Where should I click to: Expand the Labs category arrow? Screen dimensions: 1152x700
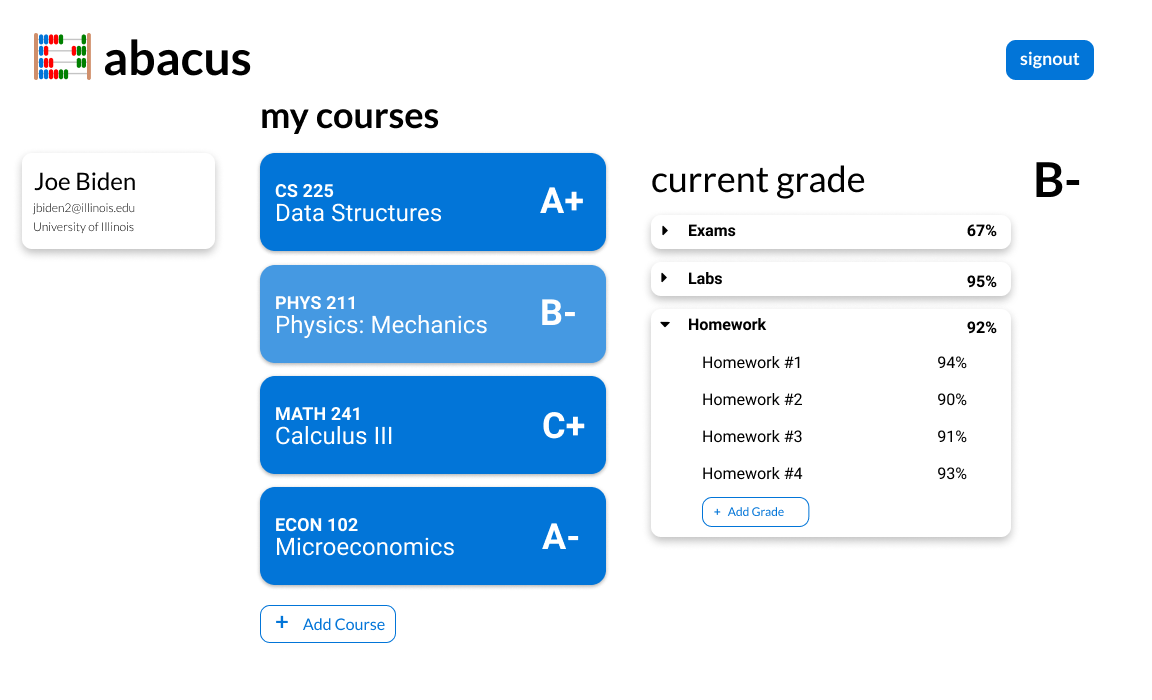coord(665,278)
